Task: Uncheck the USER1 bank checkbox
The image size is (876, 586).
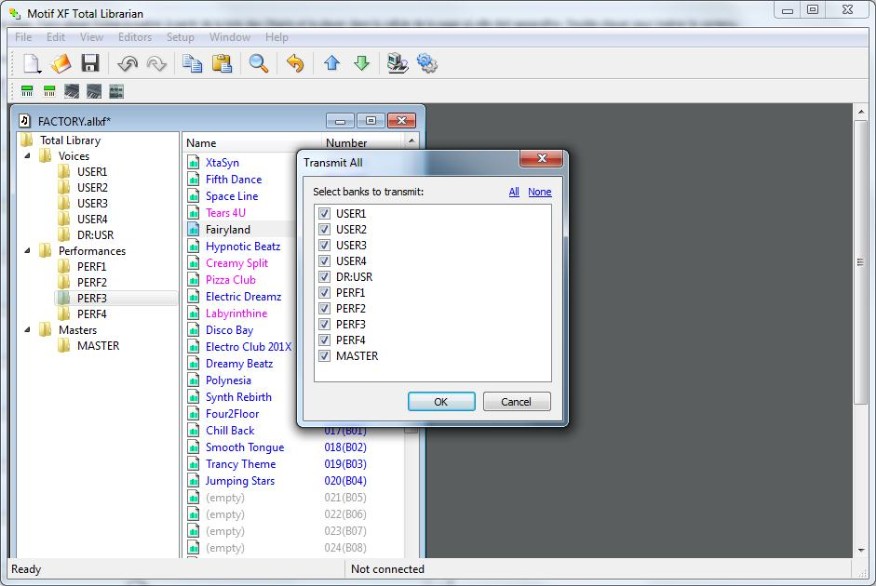Action: point(324,213)
